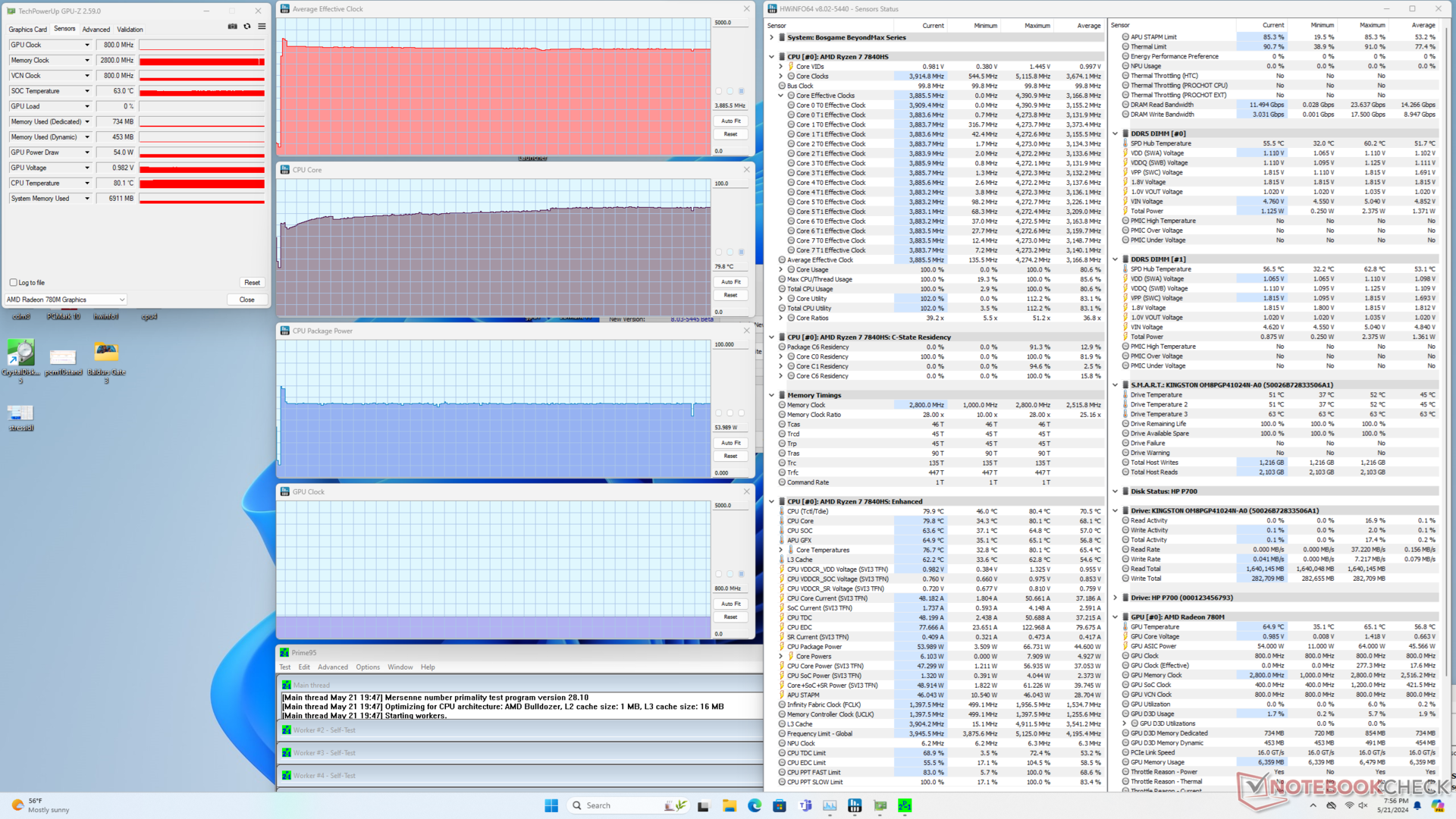The height and width of the screenshot is (819, 1456).
Task: Click the GPU-Z refresh icon
Action: (x=247, y=27)
